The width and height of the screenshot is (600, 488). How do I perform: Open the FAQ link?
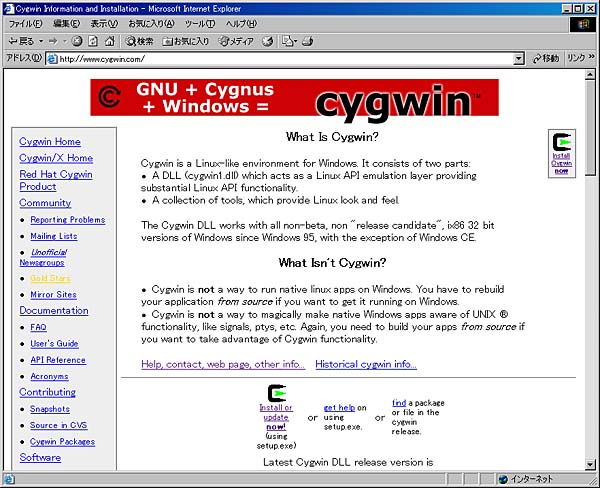click(38, 327)
